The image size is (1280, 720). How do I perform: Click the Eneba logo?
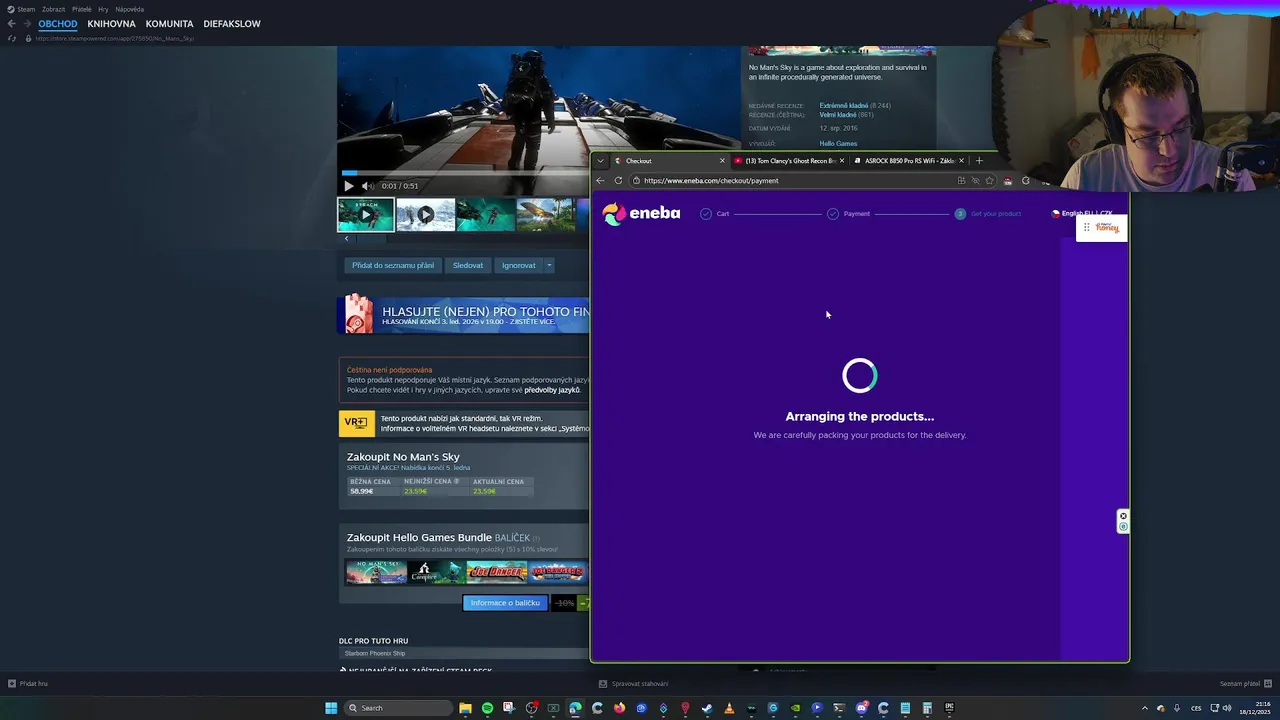pos(641,213)
